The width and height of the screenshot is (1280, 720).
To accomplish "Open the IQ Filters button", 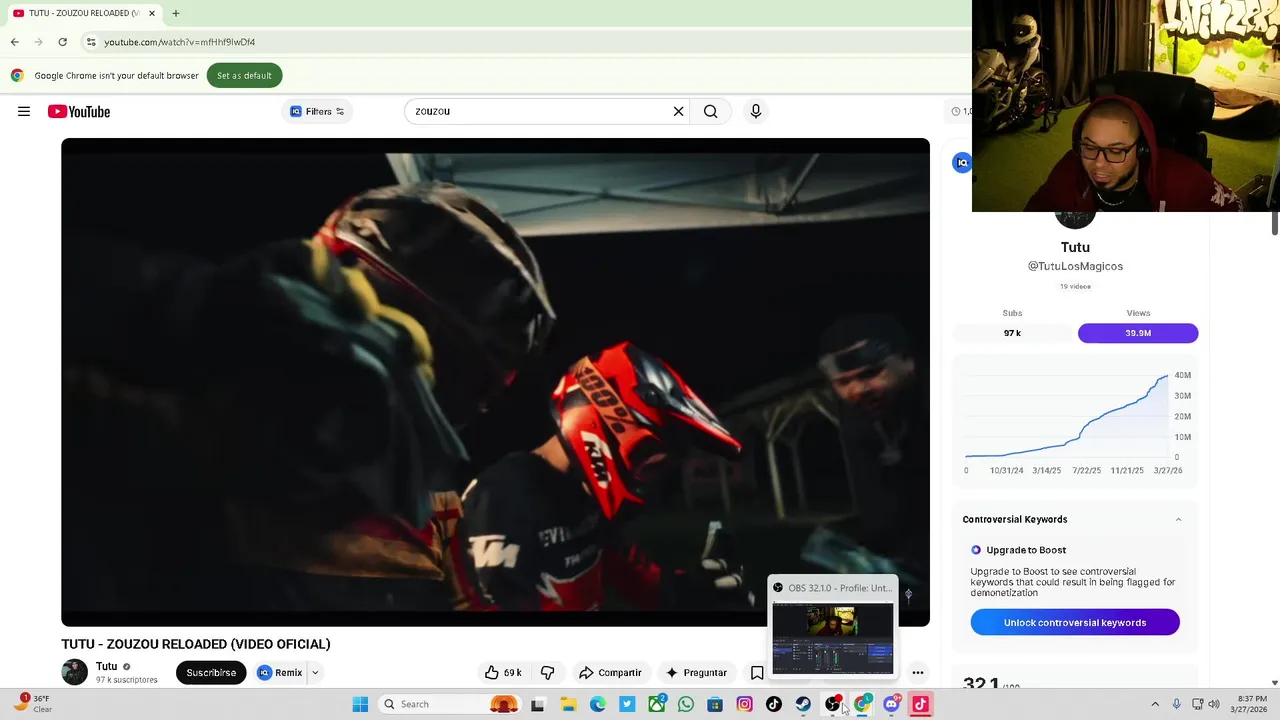I will pos(317,111).
